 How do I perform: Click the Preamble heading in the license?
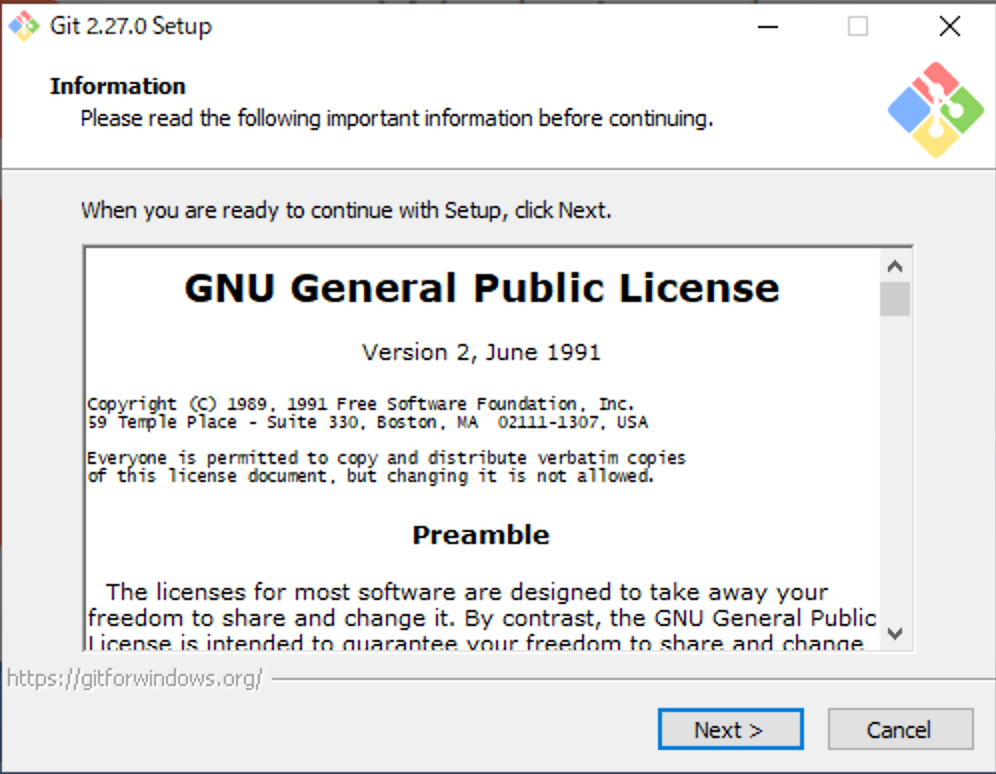pos(481,535)
